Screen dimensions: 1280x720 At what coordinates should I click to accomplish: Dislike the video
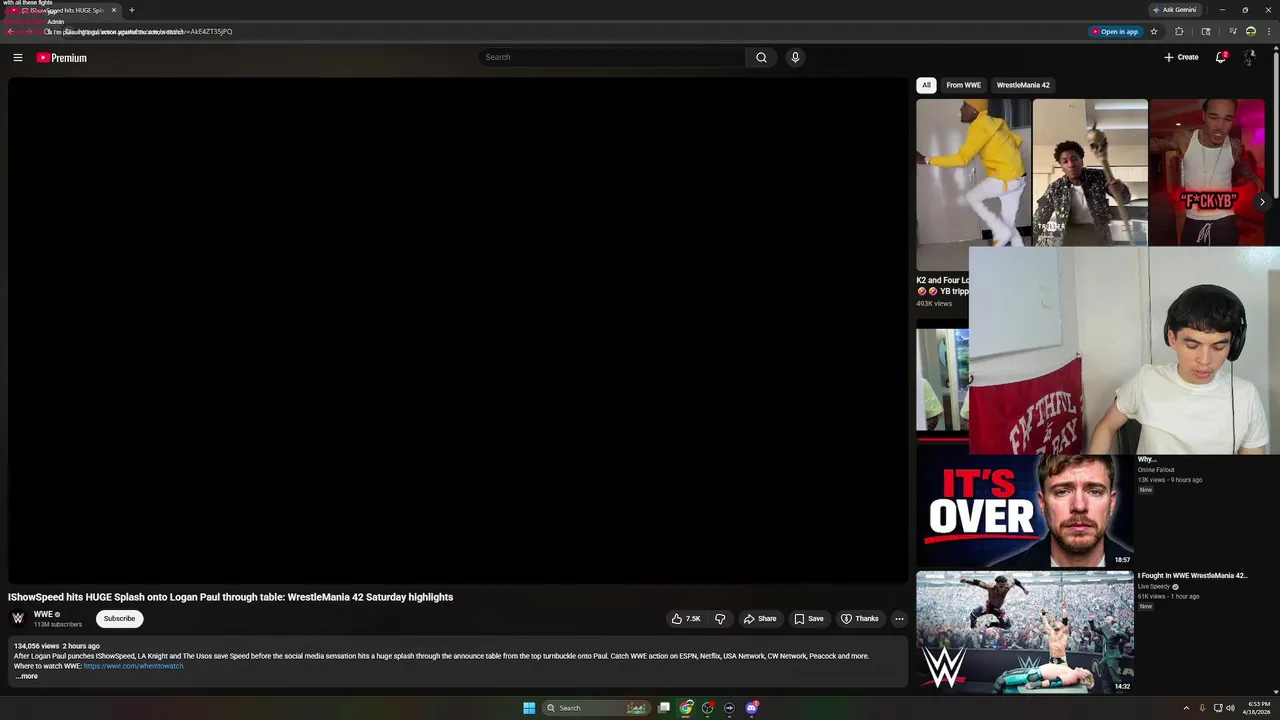point(720,619)
